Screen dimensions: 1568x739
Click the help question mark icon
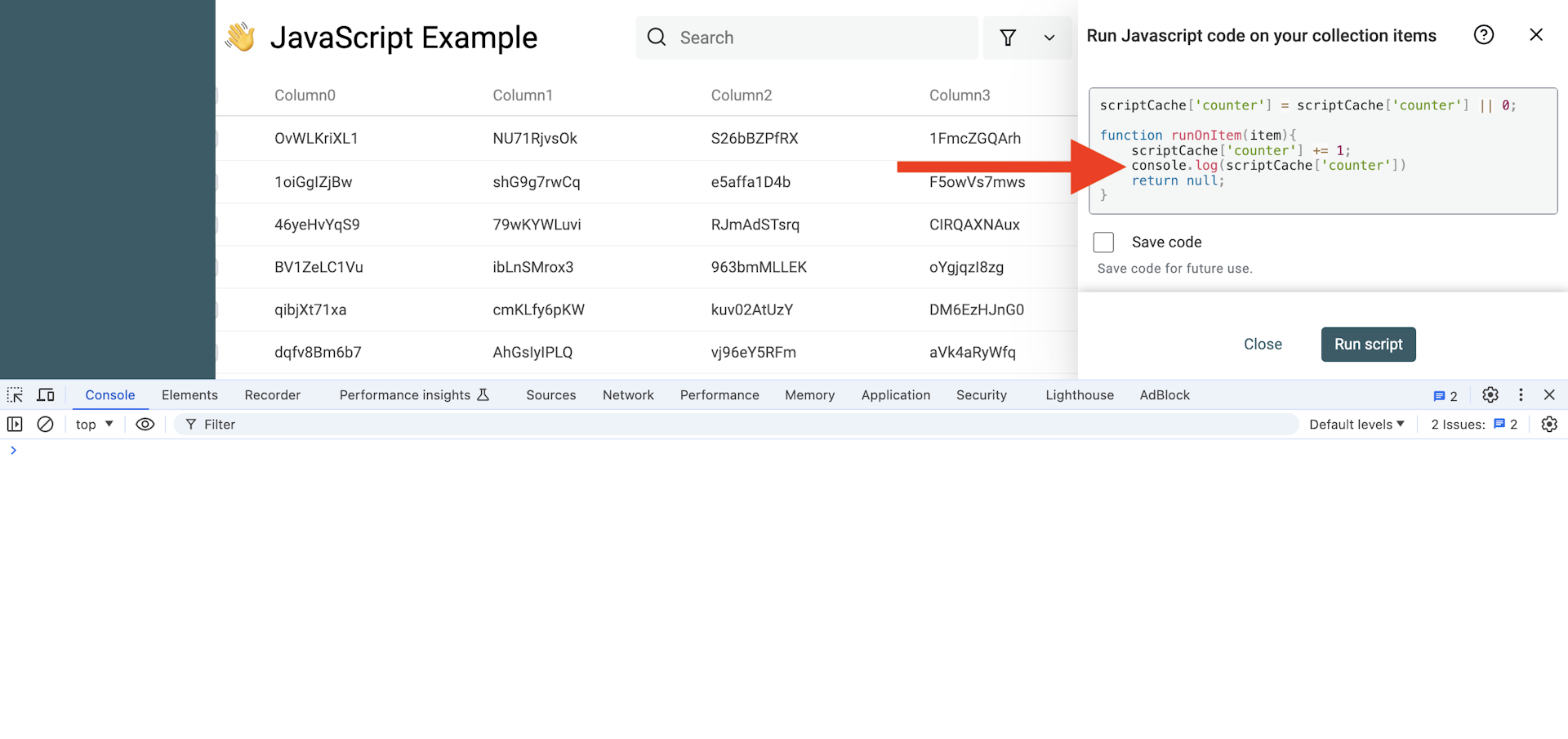tap(1484, 35)
